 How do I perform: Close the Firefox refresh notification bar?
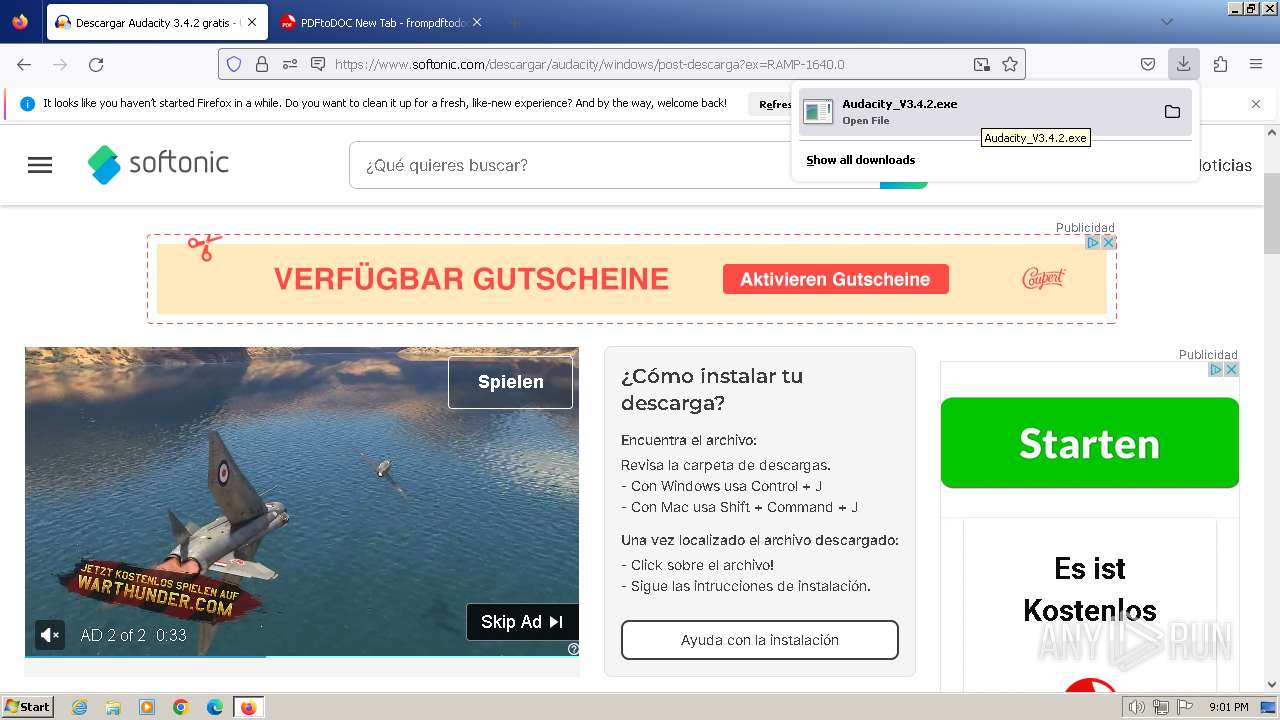pos(1256,104)
